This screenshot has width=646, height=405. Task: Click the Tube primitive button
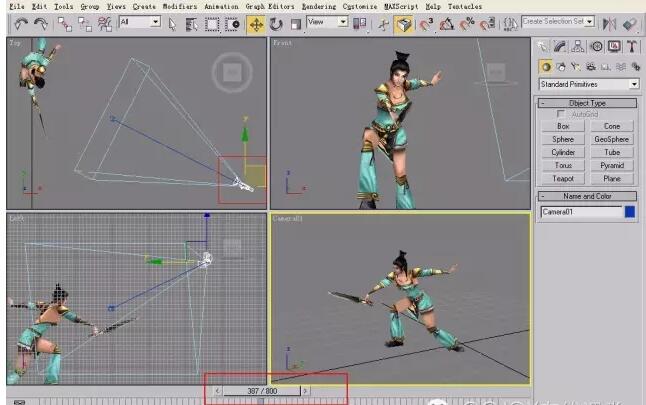click(612, 152)
